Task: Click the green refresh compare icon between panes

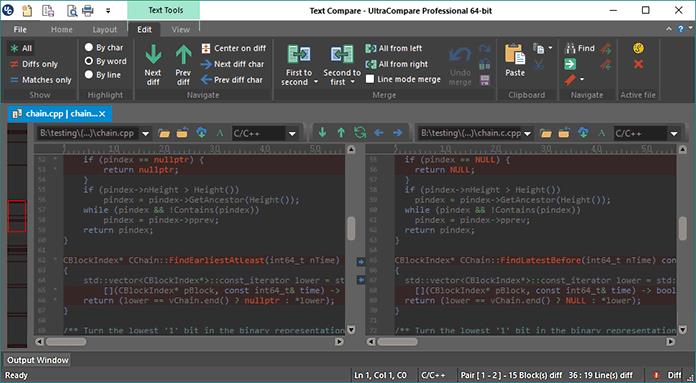Action: (x=360, y=133)
